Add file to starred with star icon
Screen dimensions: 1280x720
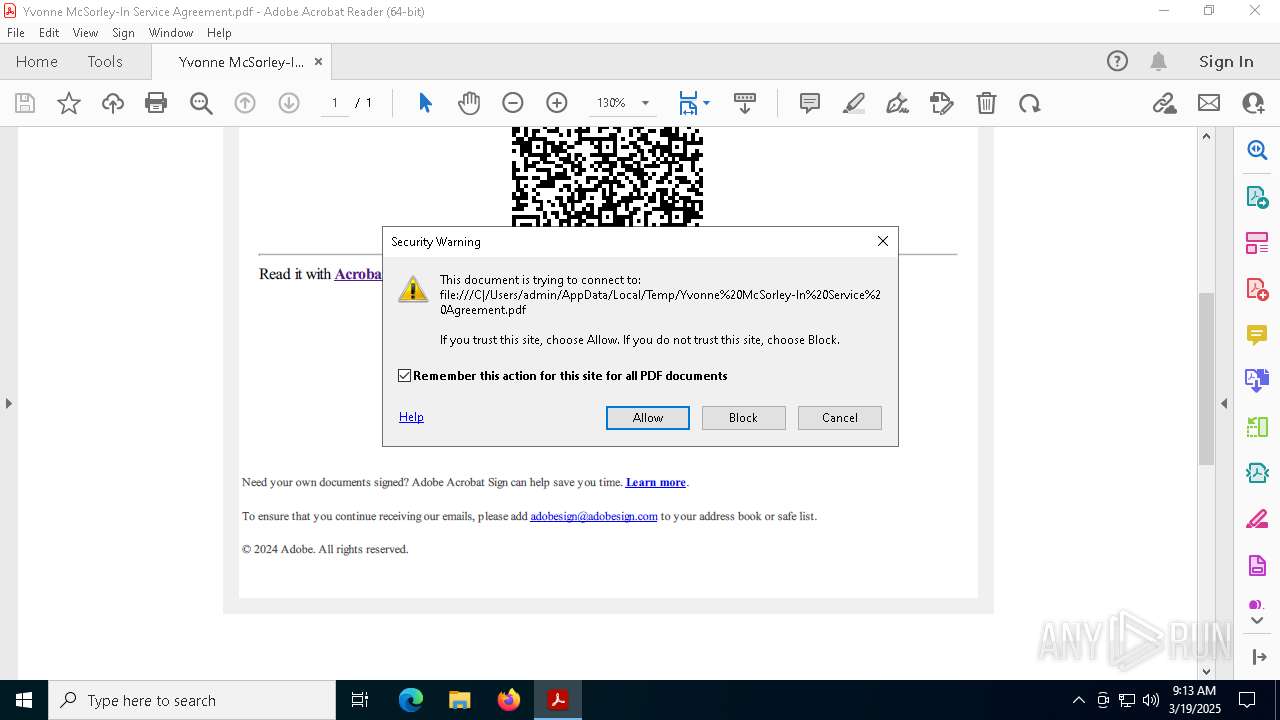click(69, 103)
